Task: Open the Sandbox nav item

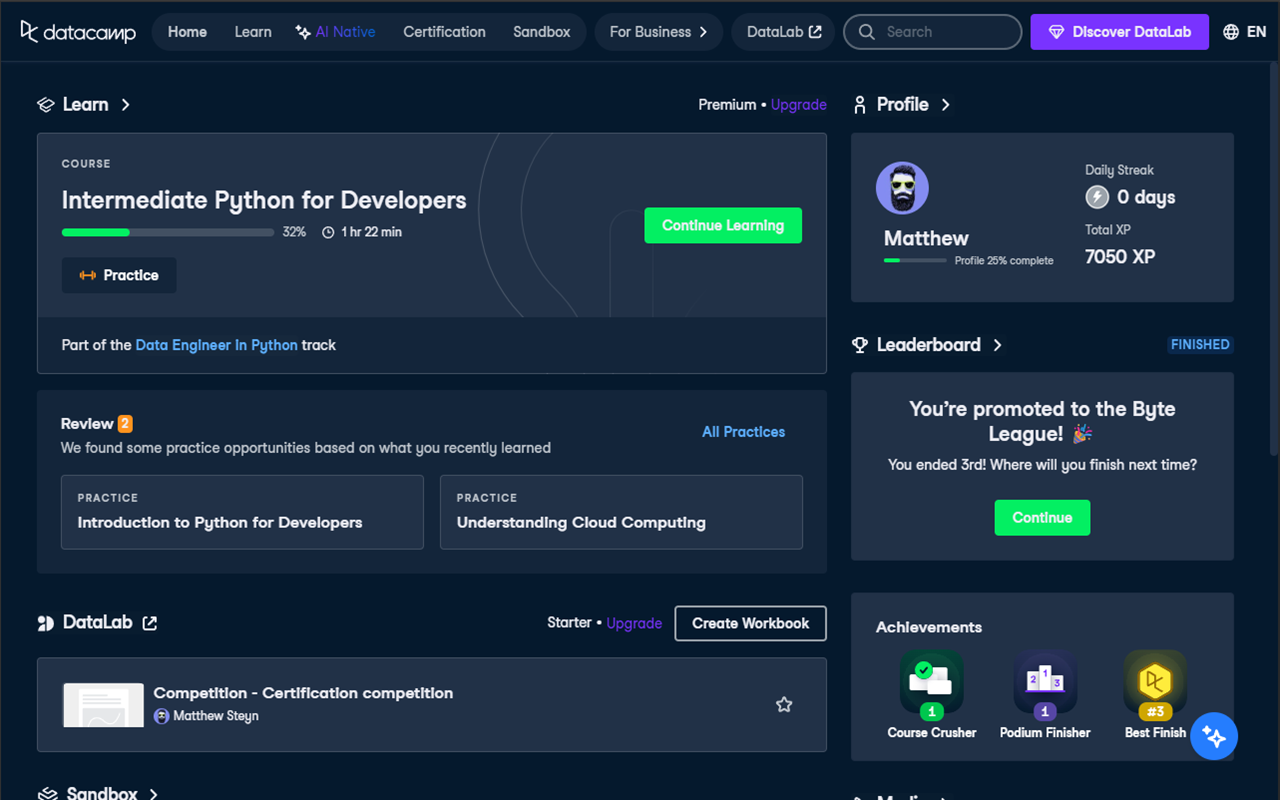Action: tap(542, 32)
